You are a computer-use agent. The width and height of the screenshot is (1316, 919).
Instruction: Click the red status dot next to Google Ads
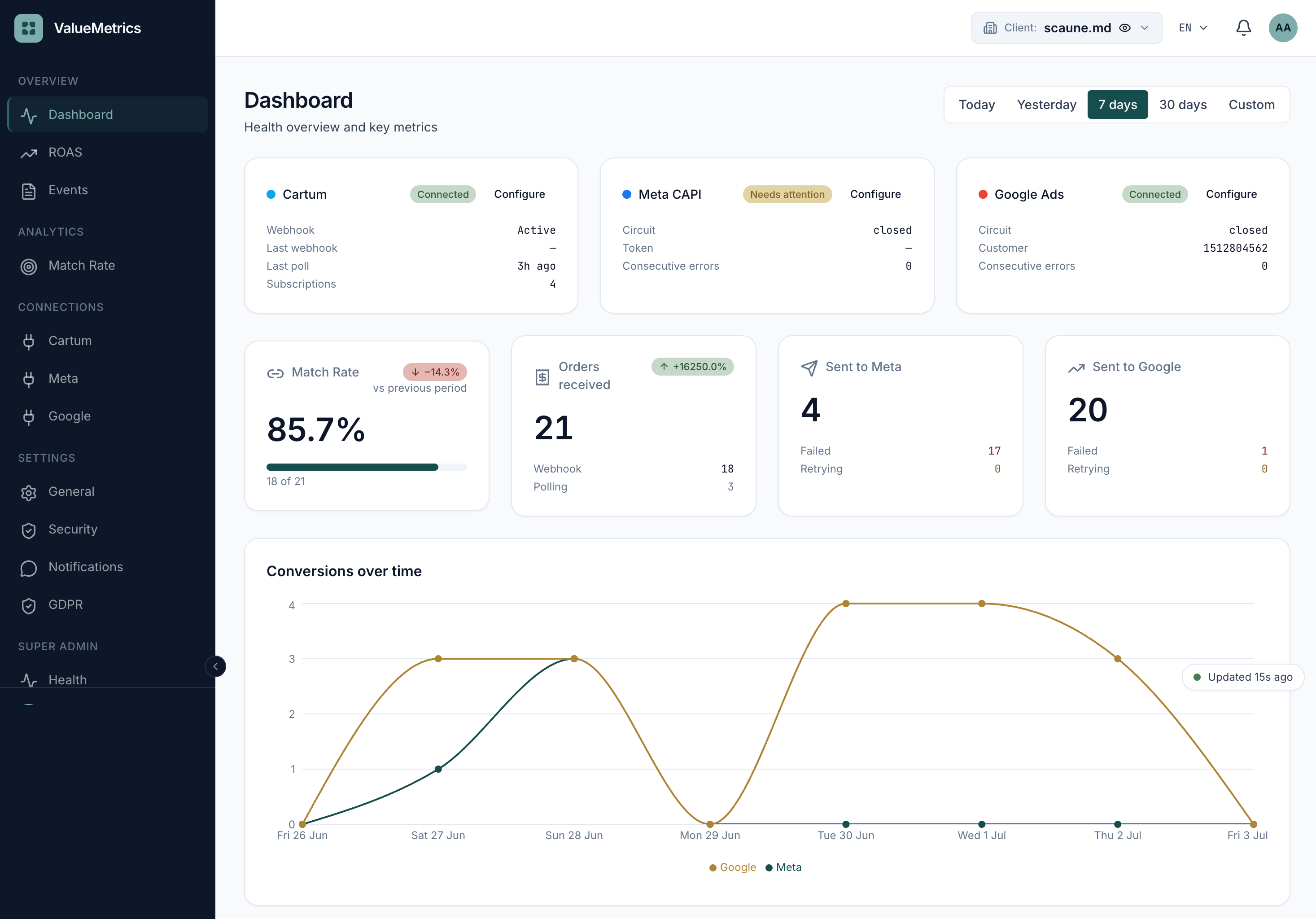point(983,194)
